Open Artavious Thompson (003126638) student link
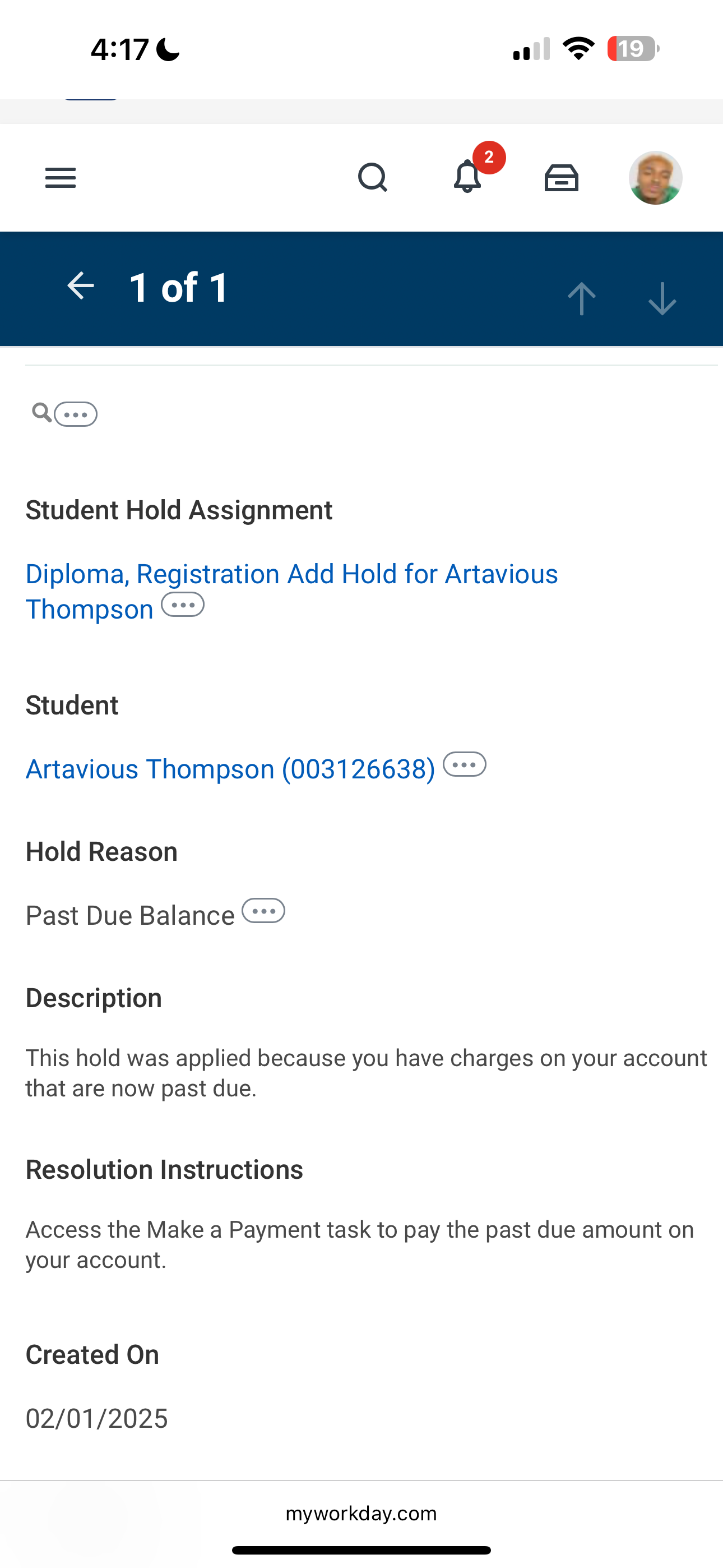723x1568 pixels. 230,769
